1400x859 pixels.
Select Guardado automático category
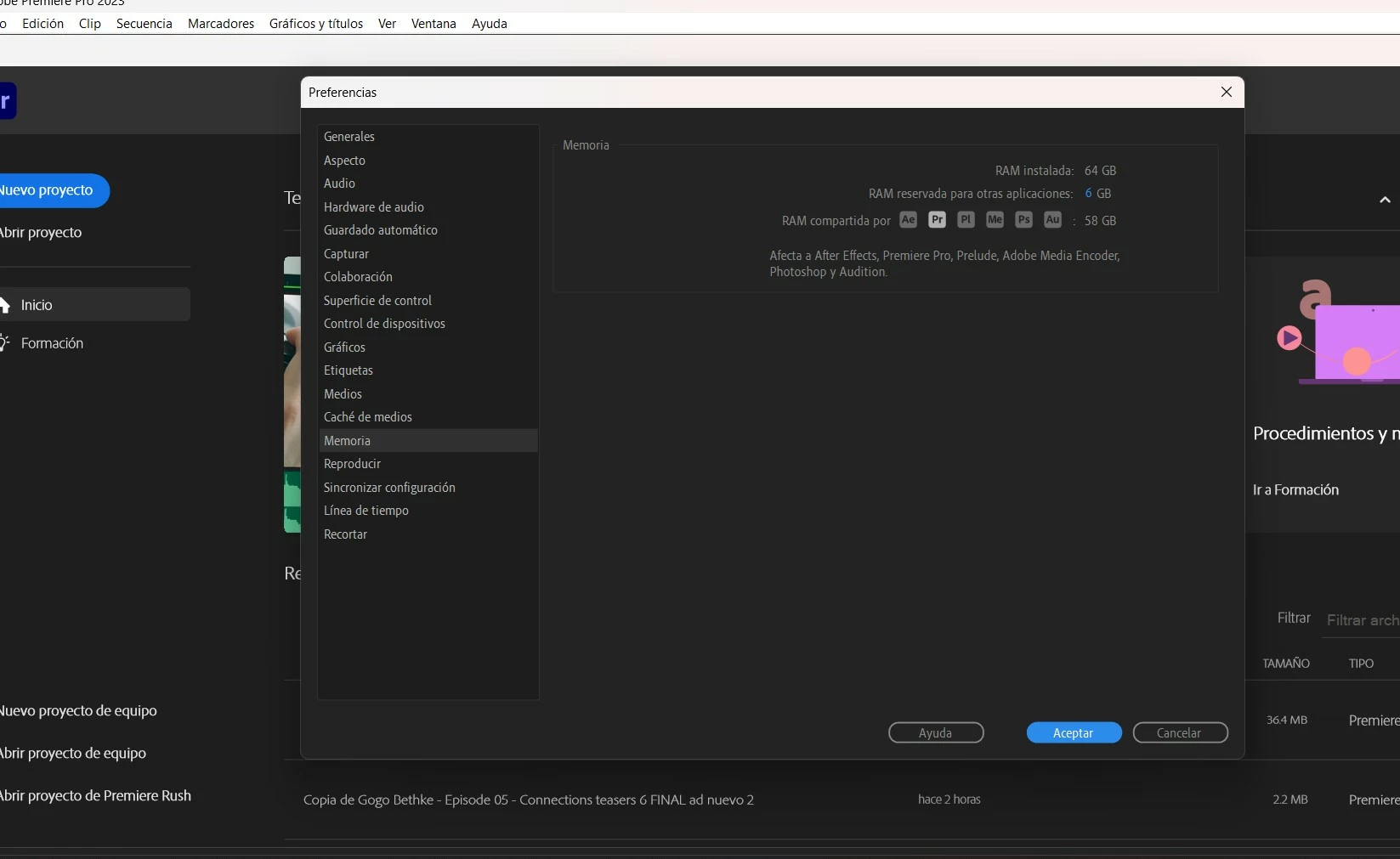428,230
